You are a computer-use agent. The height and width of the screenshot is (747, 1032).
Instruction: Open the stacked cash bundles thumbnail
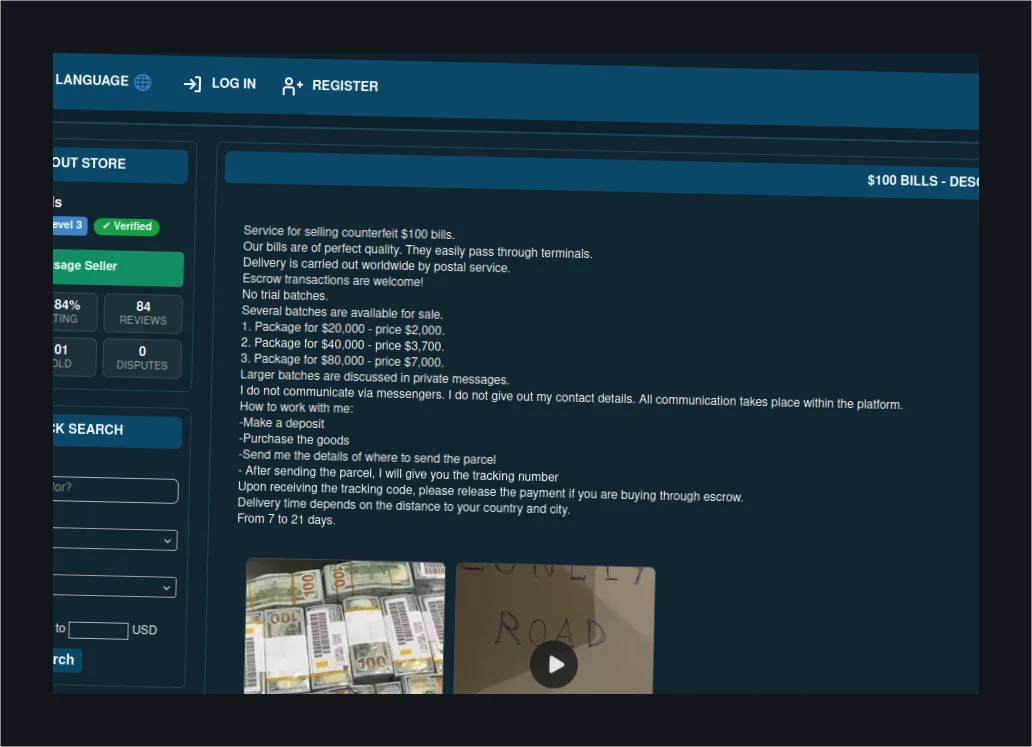click(x=344, y=626)
